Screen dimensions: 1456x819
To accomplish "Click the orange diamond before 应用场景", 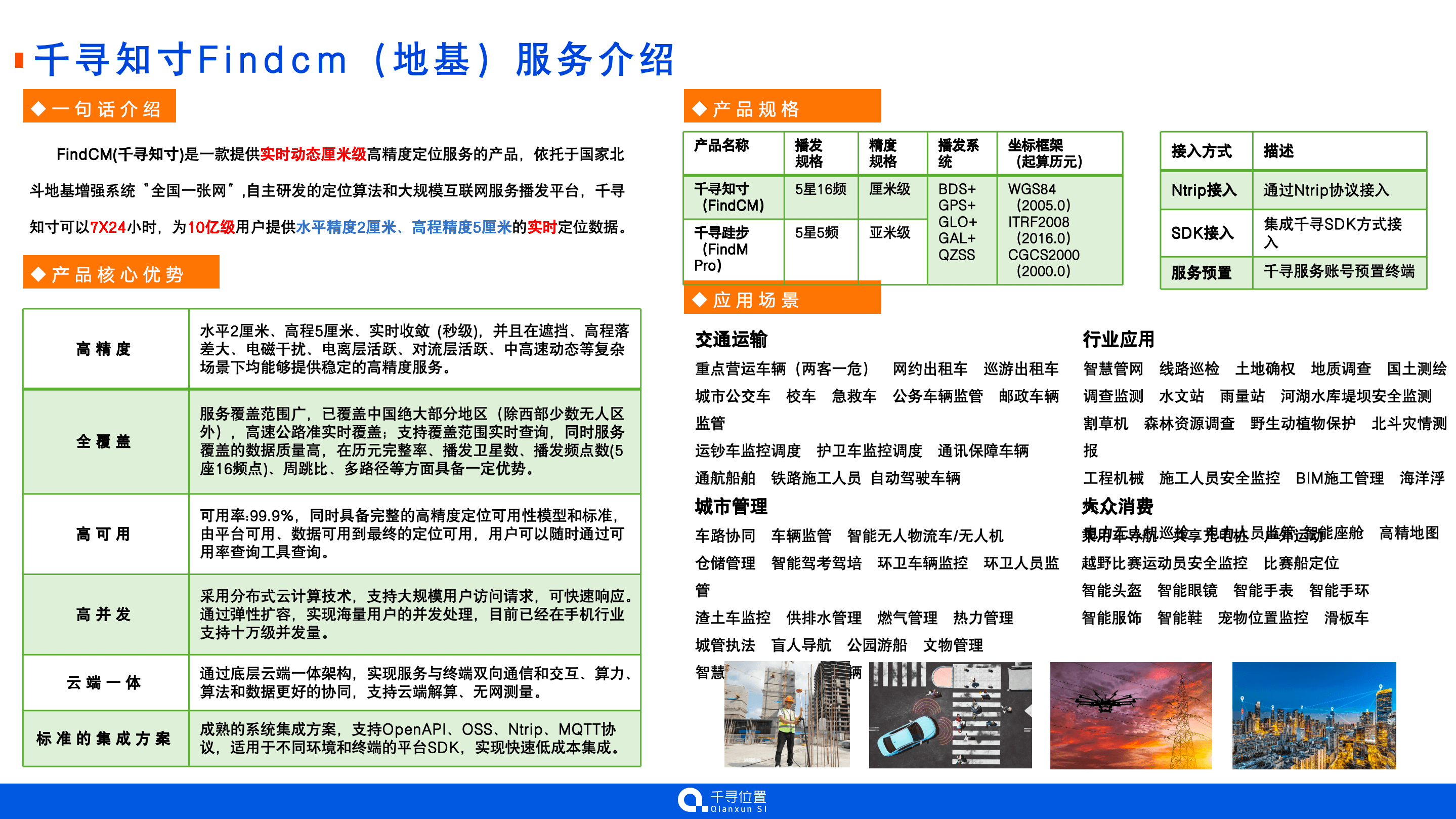I will click(x=700, y=300).
